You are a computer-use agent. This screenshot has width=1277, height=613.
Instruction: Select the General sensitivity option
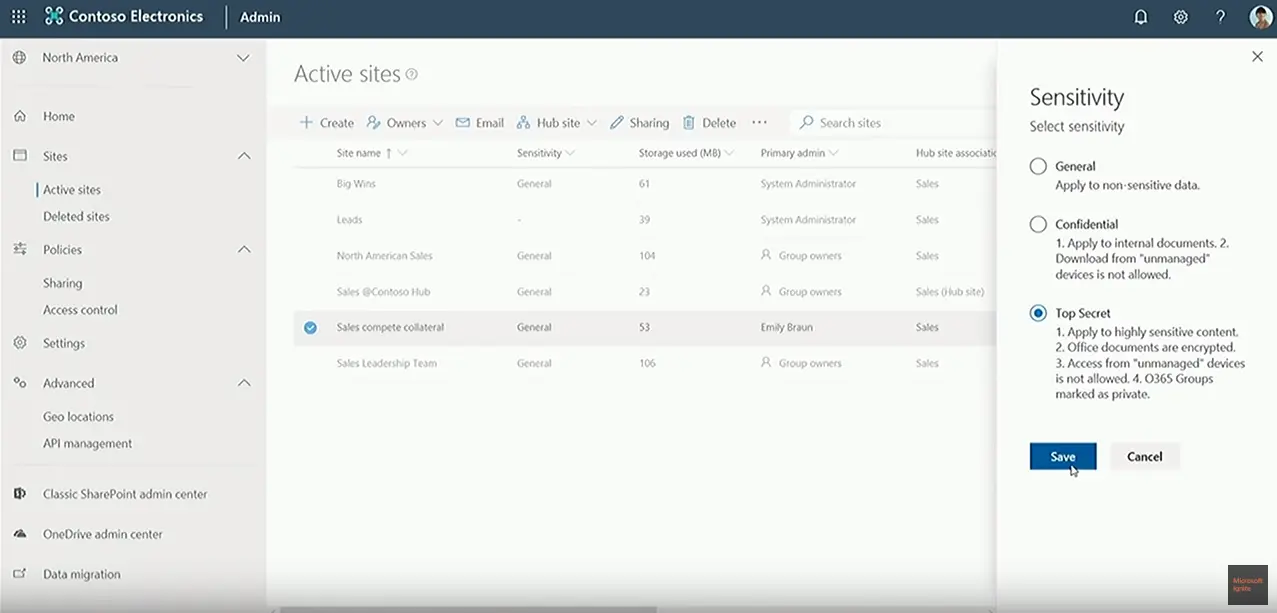(x=1038, y=167)
